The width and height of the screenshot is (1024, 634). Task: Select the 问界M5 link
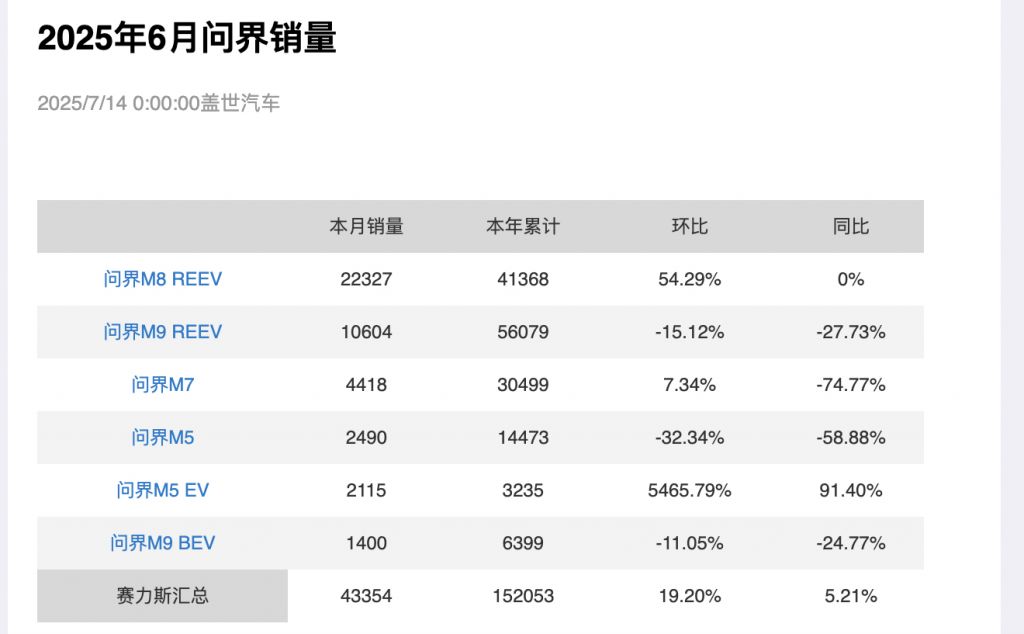click(x=162, y=438)
